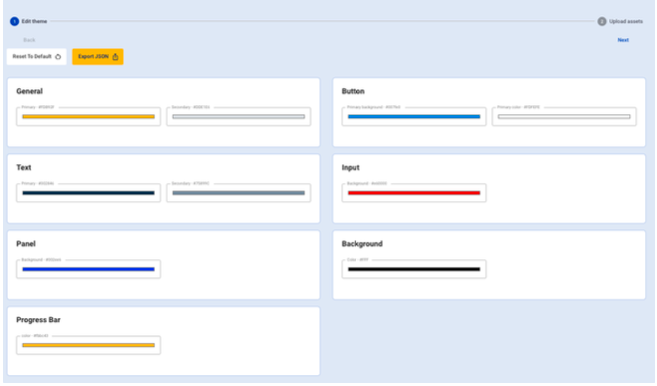Go to the Next step
The width and height of the screenshot is (657, 386).
pyautogui.click(x=623, y=40)
